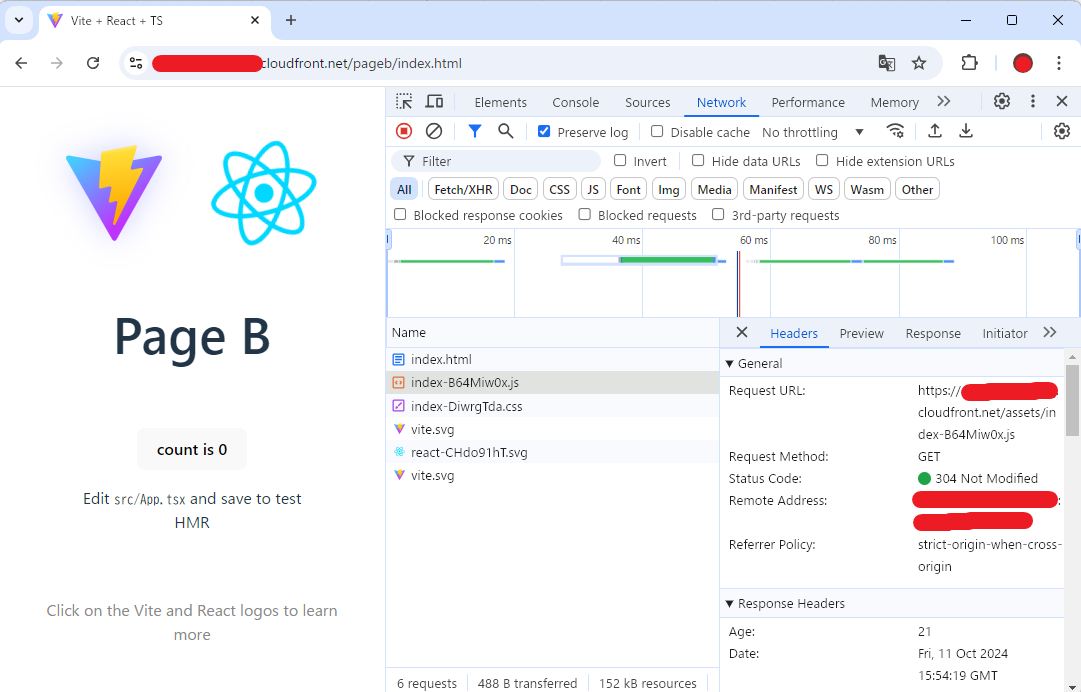Enable Hide data URLs
The height and width of the screenshot is (692, 1081).
[x=698, y=160]
